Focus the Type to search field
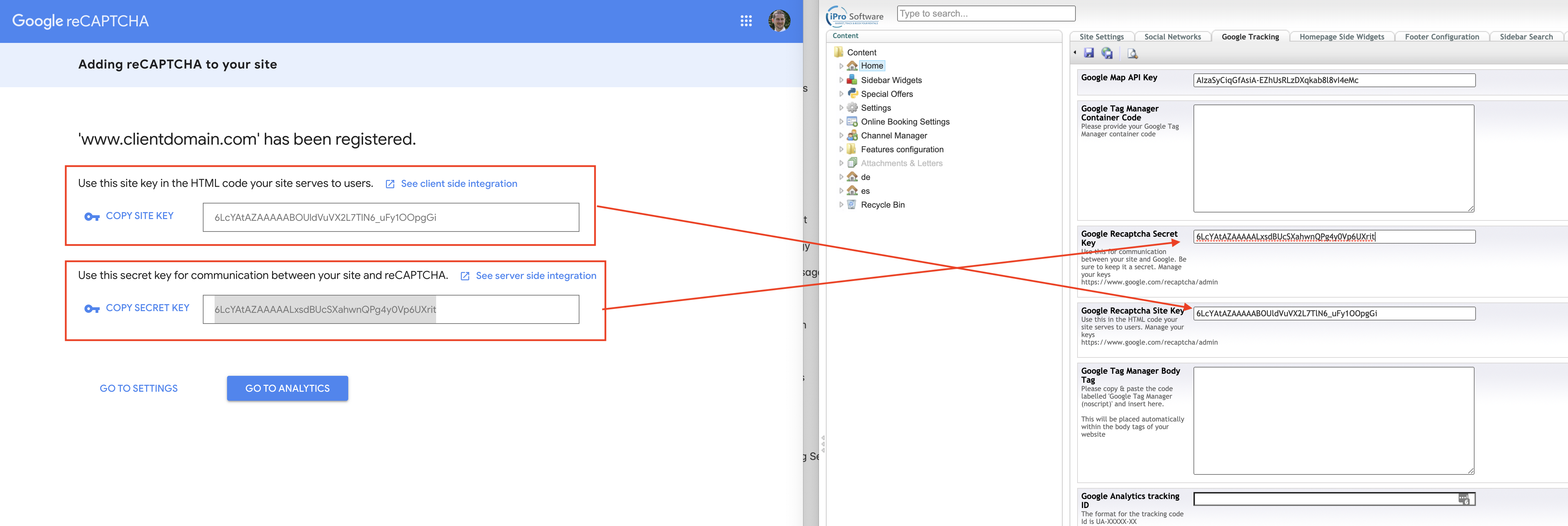The height and width of the screenshot is (526, 1568). pos(985,13)
